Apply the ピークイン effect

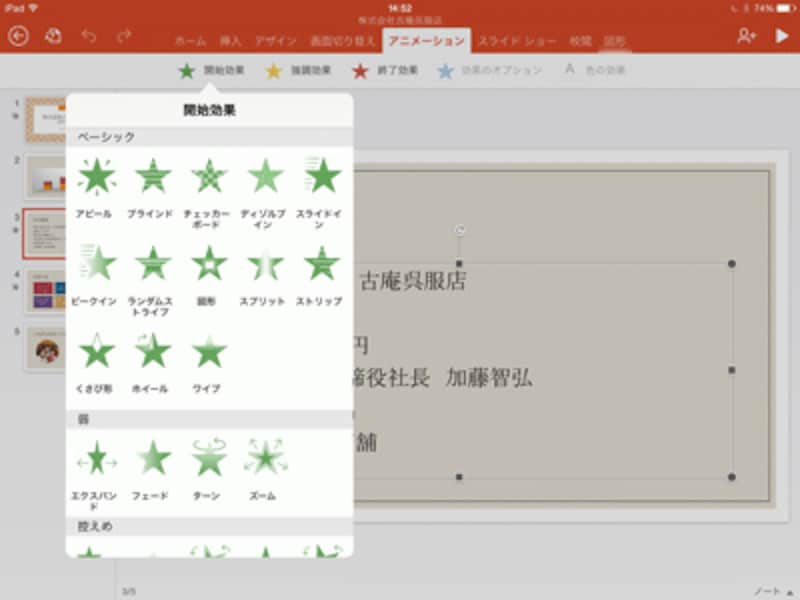[x=95, y=276]
